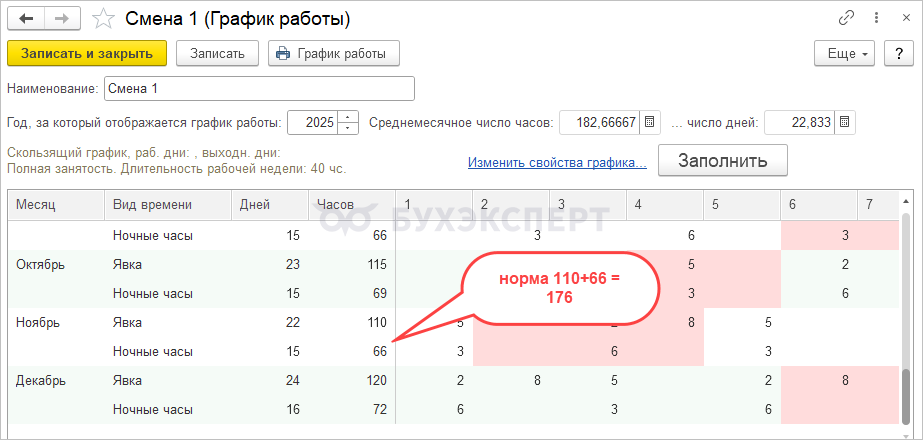The image size is (923, 440).
Task: Open the calculator for the number of days
Action: tap(844, 123)
